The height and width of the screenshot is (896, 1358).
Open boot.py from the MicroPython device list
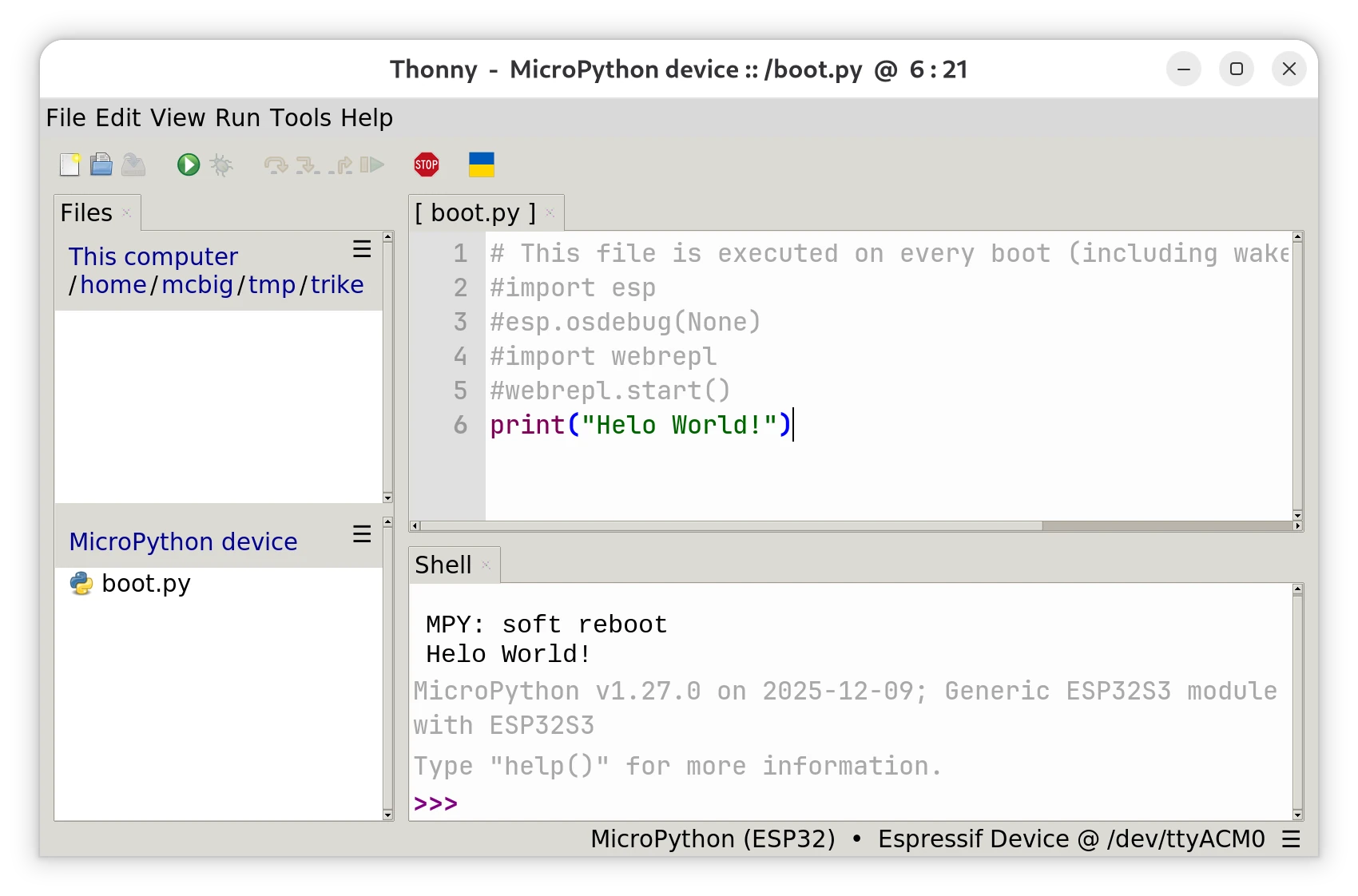[145, 583]
